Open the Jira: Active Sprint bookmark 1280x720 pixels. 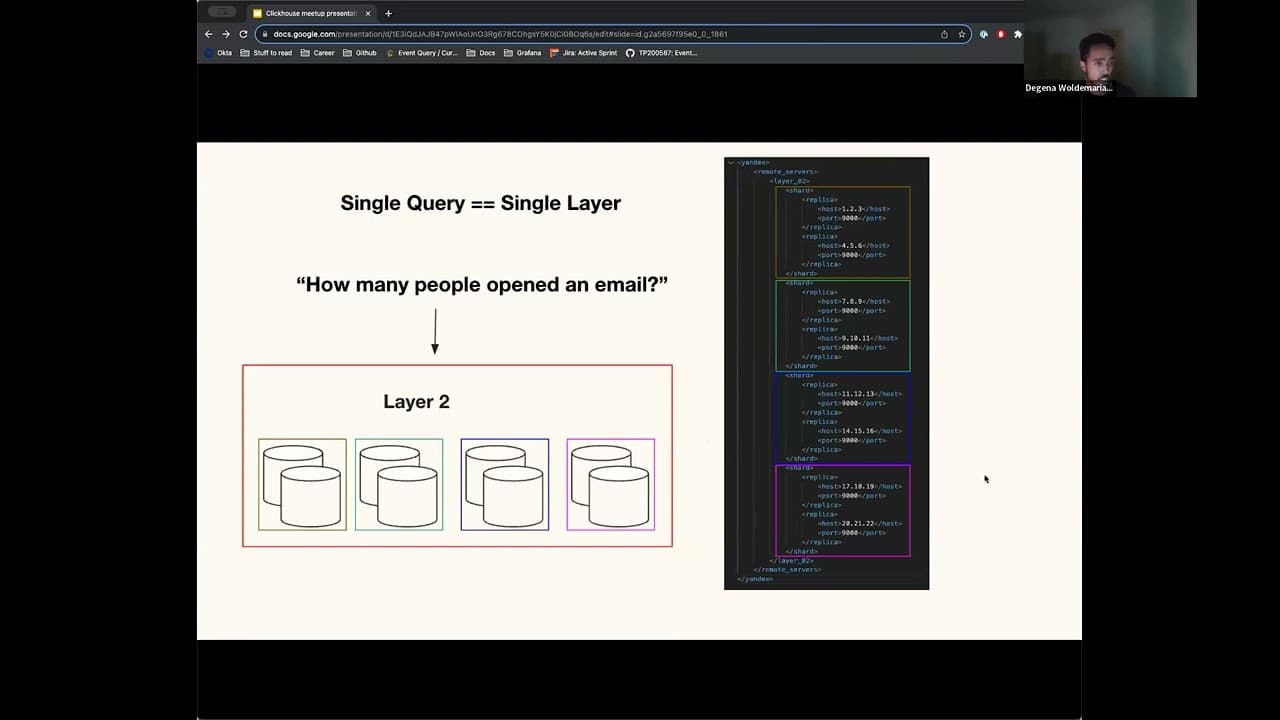tap(584, 53)
